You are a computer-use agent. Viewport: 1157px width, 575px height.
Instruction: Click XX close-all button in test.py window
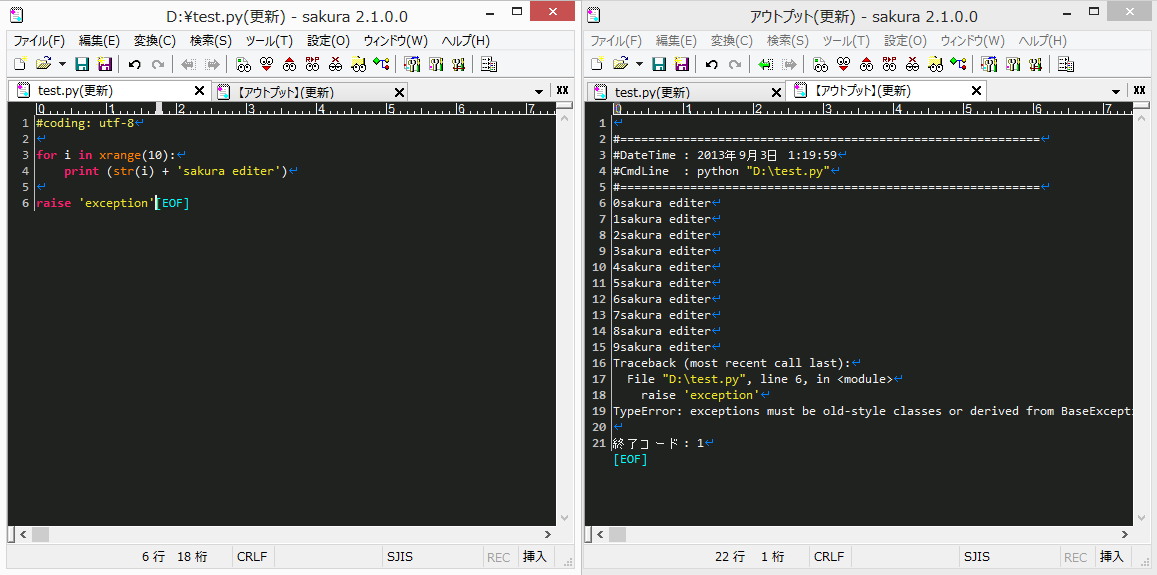click(562, 91)
